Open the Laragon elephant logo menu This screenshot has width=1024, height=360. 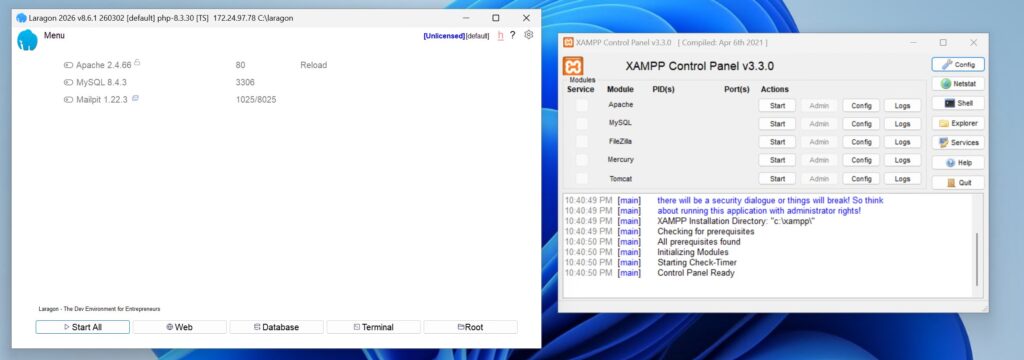pyautogui.click(x=27, y=41)
